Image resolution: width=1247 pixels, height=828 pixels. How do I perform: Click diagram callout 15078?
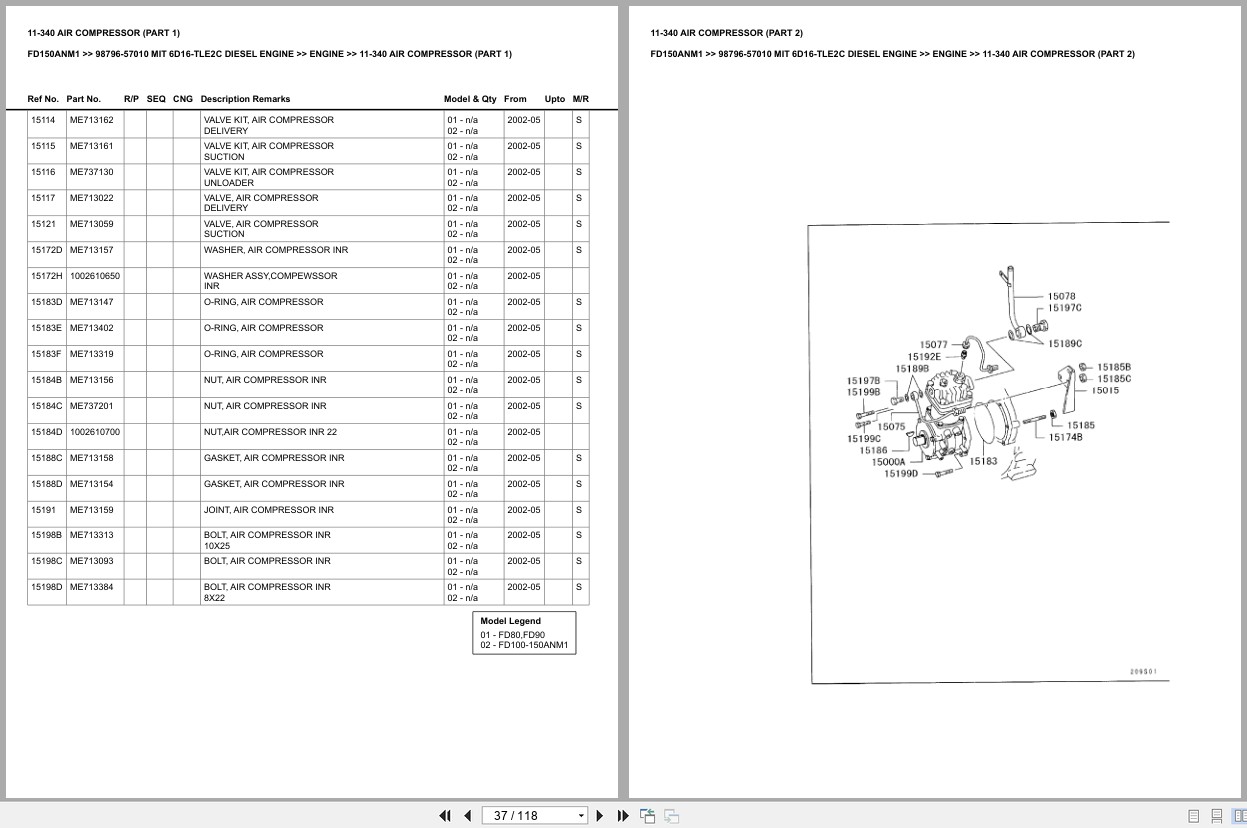(x=1062, y=296)
